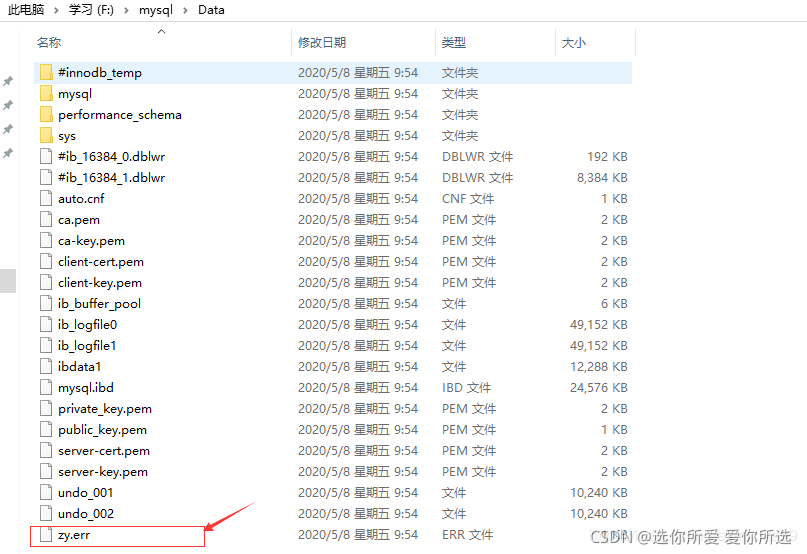Select the file name auto.cnf
Viewport: 807px width, 554px height.
tap(81, 199)
